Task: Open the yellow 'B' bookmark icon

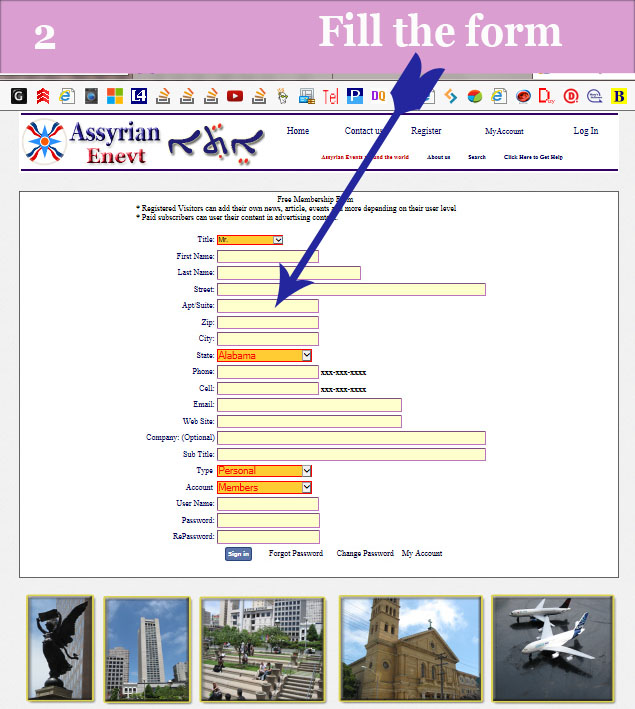Action: [x=619, y=96]
